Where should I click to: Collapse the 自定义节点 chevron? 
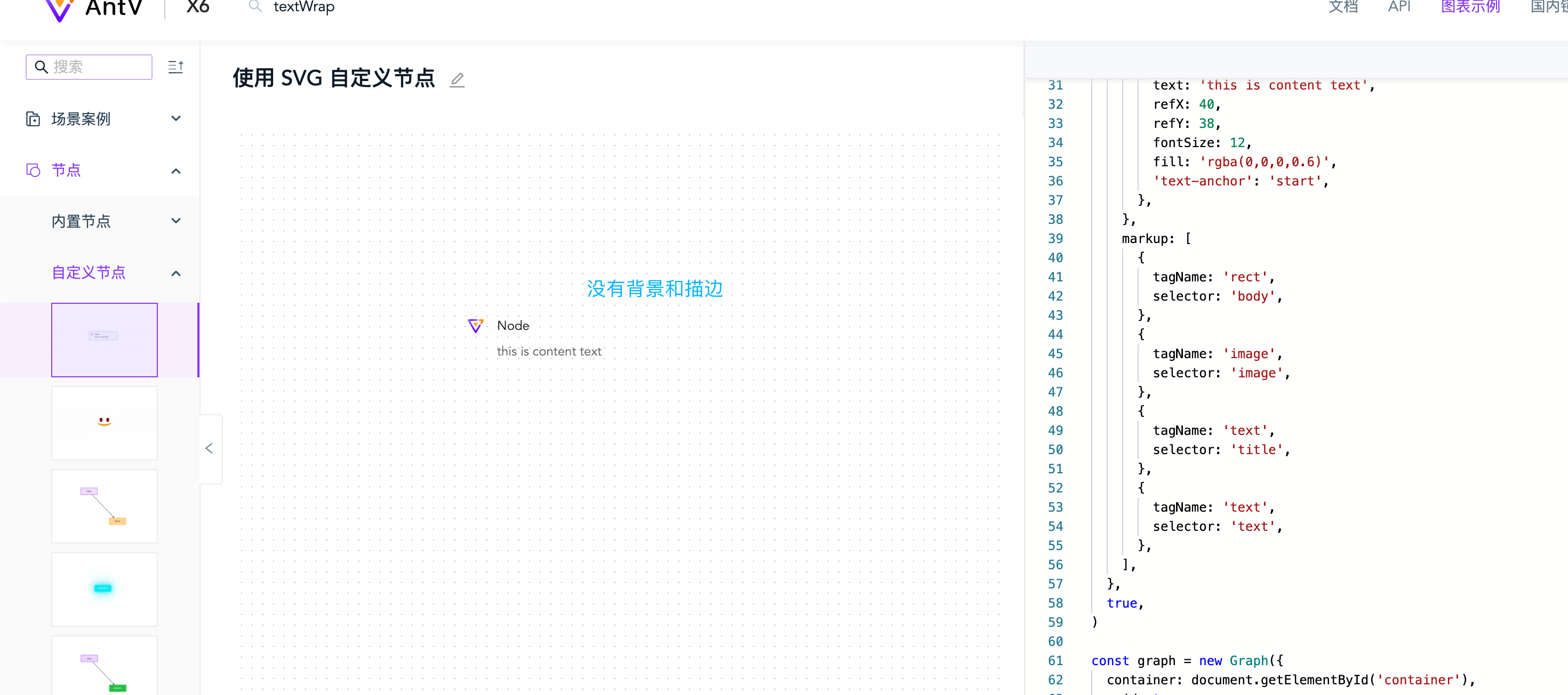tap(176, 273)
